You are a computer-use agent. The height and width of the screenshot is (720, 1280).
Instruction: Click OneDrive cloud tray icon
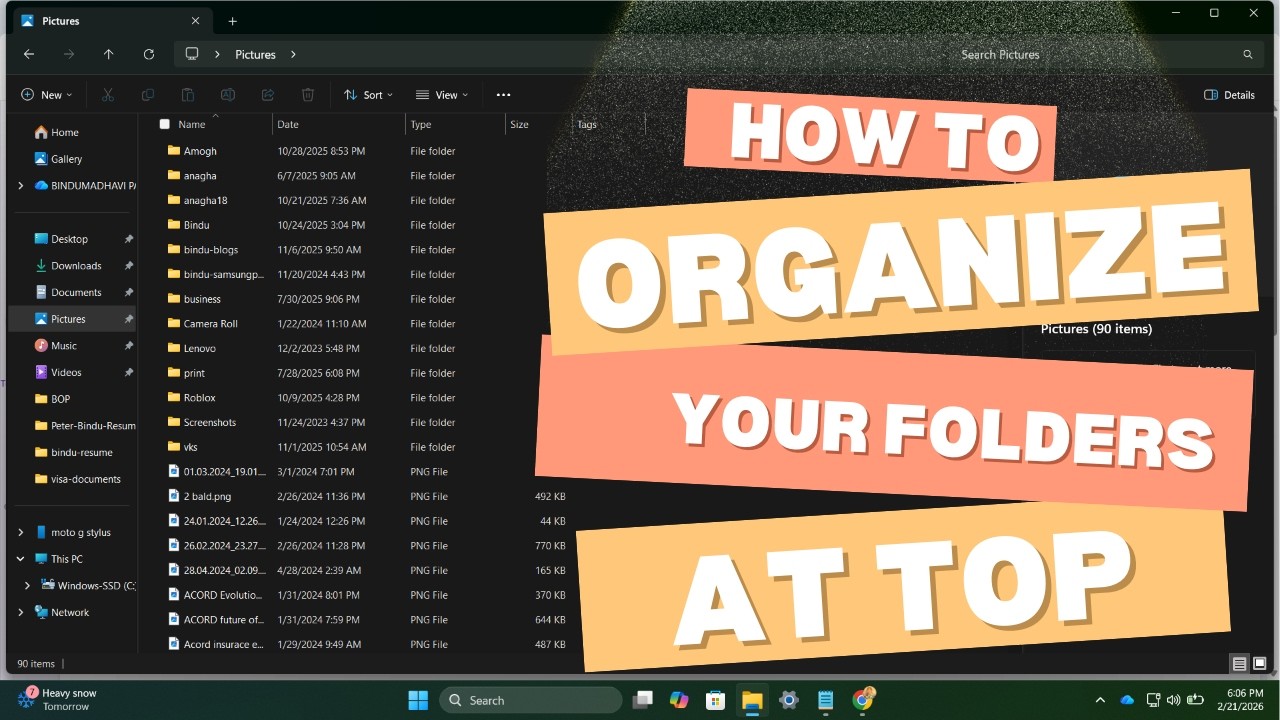(1127, 700)
